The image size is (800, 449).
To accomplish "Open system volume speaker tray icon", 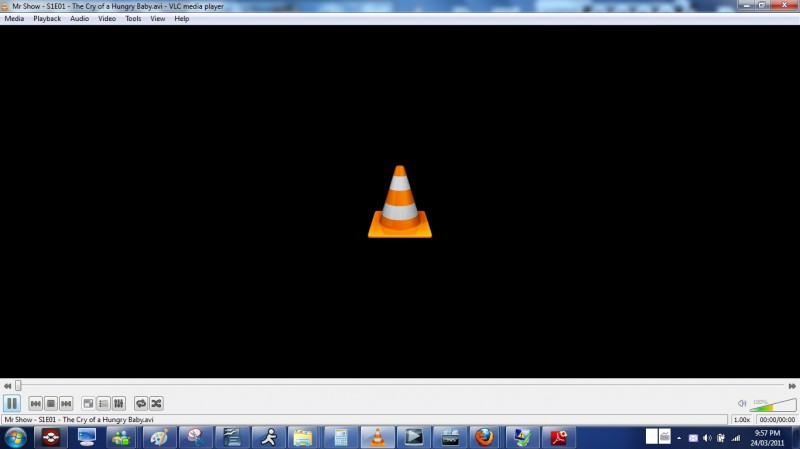I will click(707, 438).
